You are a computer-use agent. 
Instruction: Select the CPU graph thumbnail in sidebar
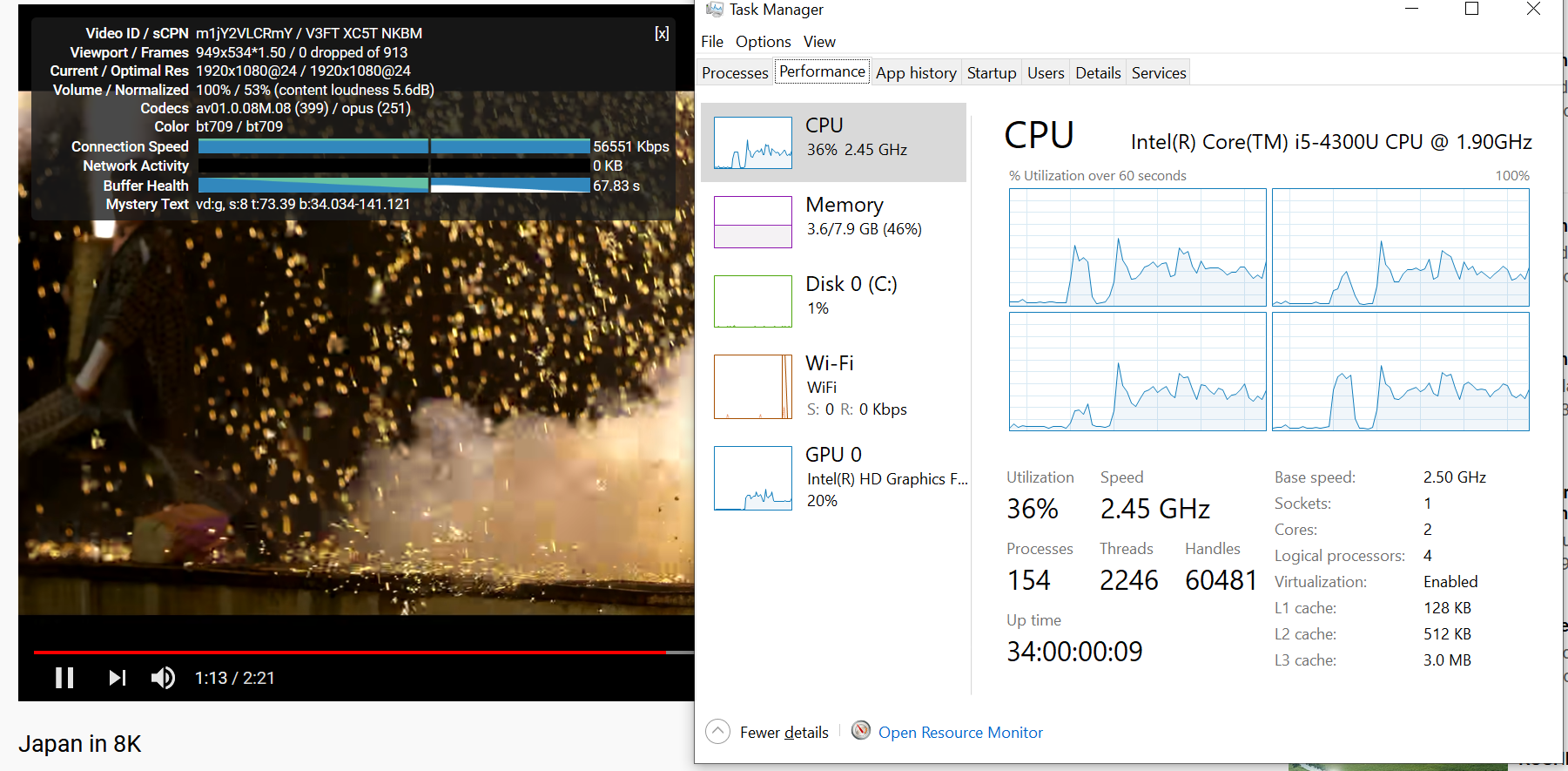(x=753, y=143)
